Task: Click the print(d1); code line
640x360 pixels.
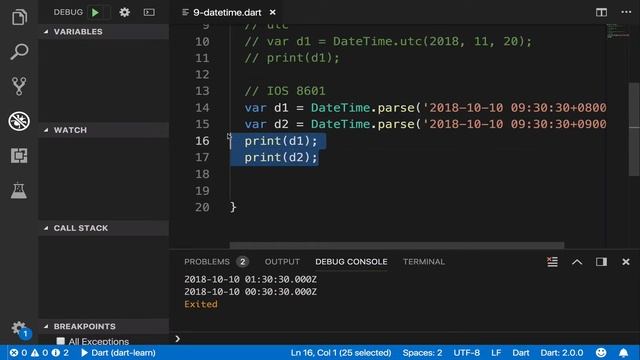Action: tap(281, 141)
